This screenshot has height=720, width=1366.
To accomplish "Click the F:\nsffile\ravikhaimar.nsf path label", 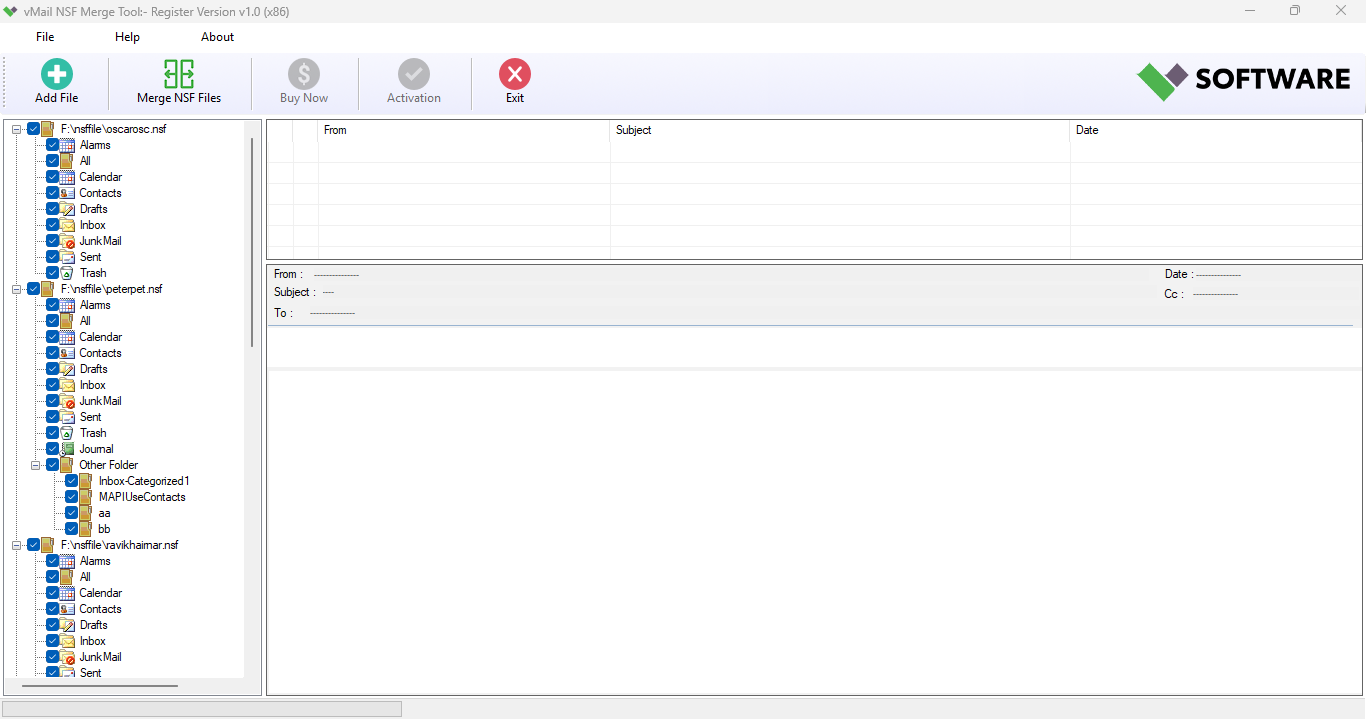I will (119, 545).
